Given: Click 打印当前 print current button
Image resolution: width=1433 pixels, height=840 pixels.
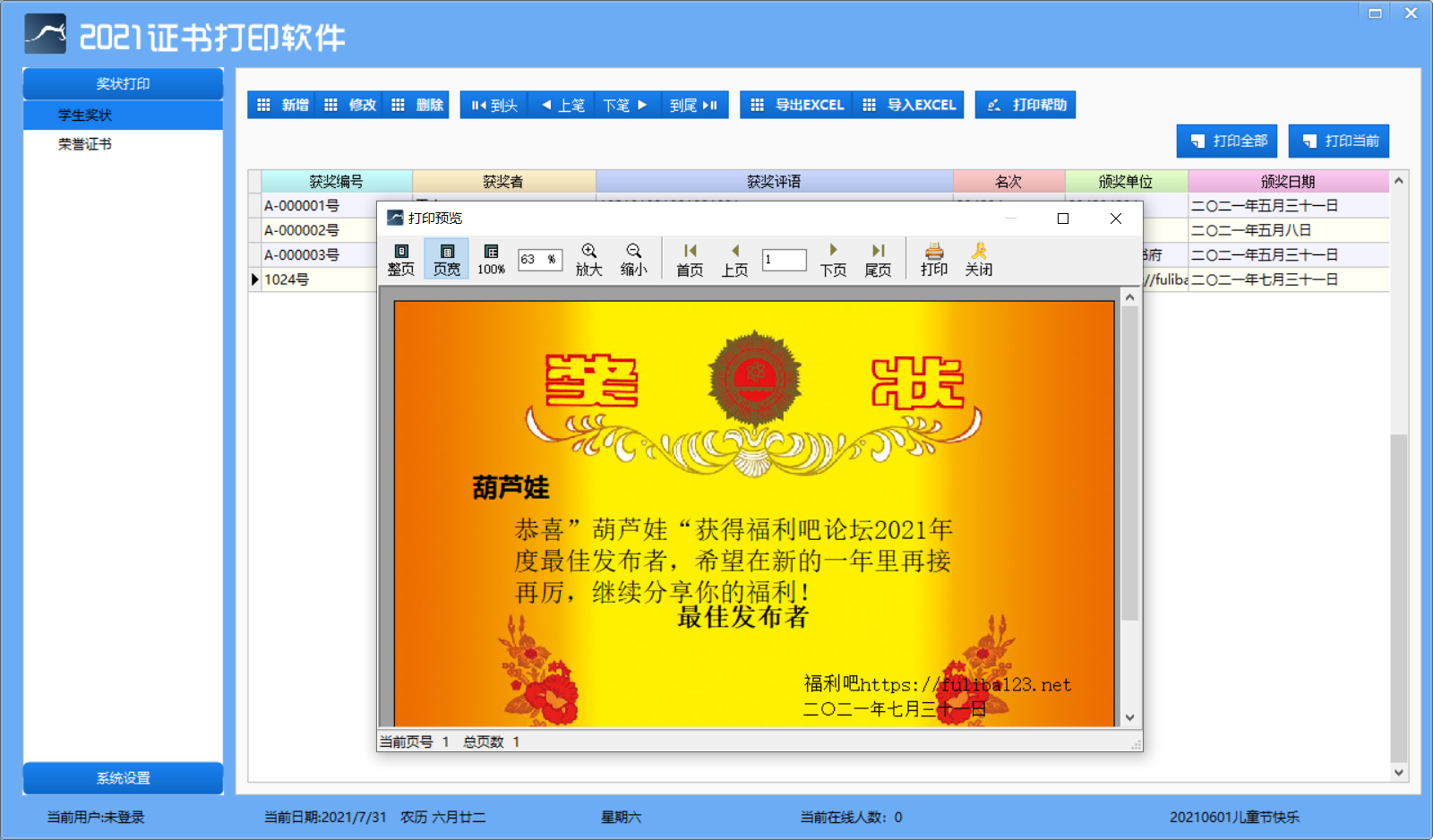Looking at the screenshot, I should (x=1339, y=141).
